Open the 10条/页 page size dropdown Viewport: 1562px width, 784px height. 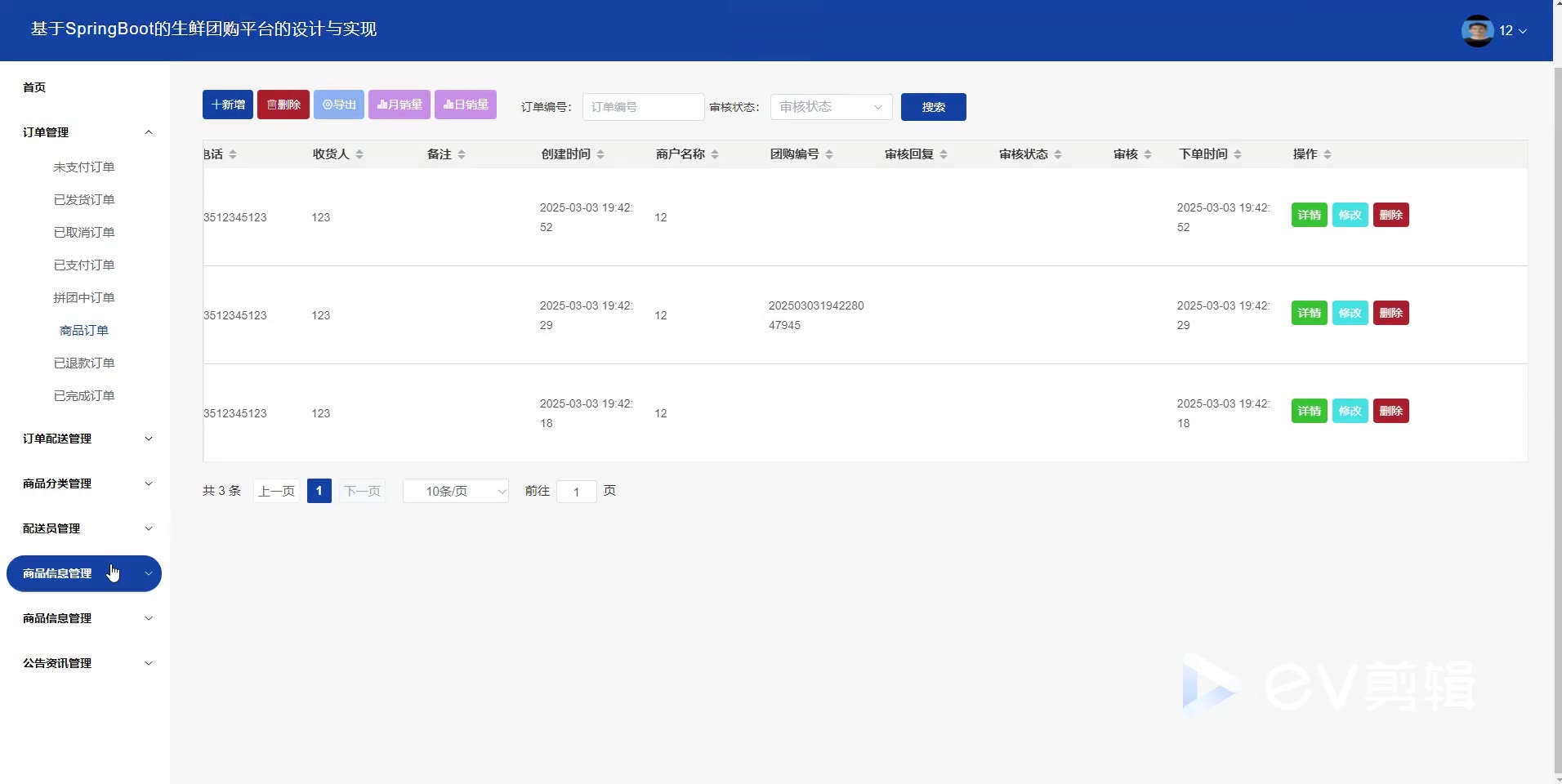[x=456, y=491]
